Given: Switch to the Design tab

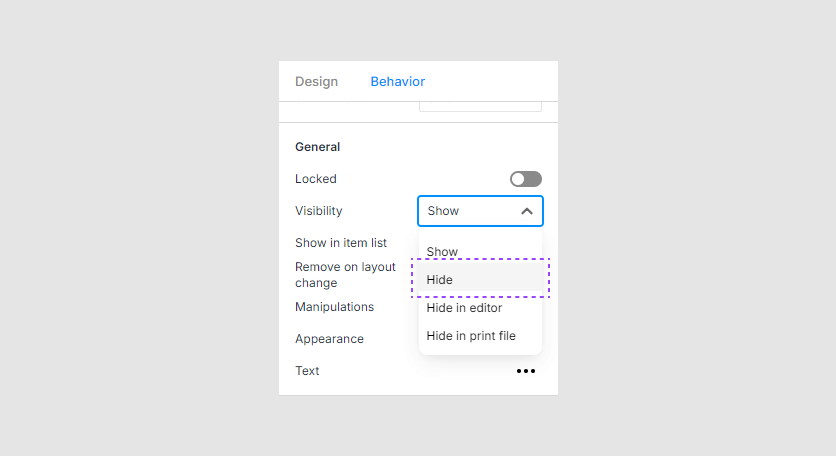Looking at the screenshot, I should point(316,82).
